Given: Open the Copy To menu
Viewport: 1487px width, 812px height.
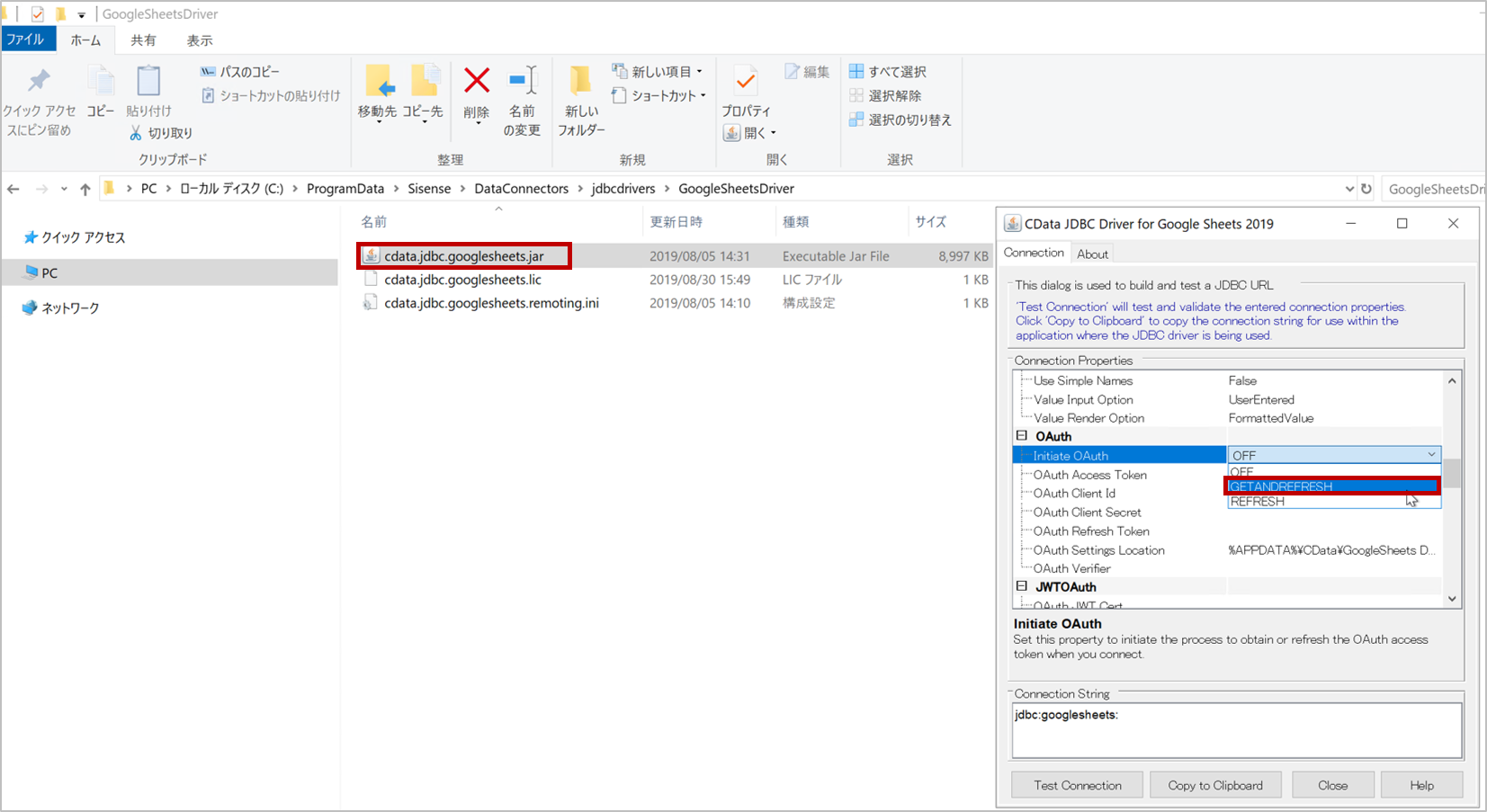Looking at the screenshot, I should click(423, 94).
